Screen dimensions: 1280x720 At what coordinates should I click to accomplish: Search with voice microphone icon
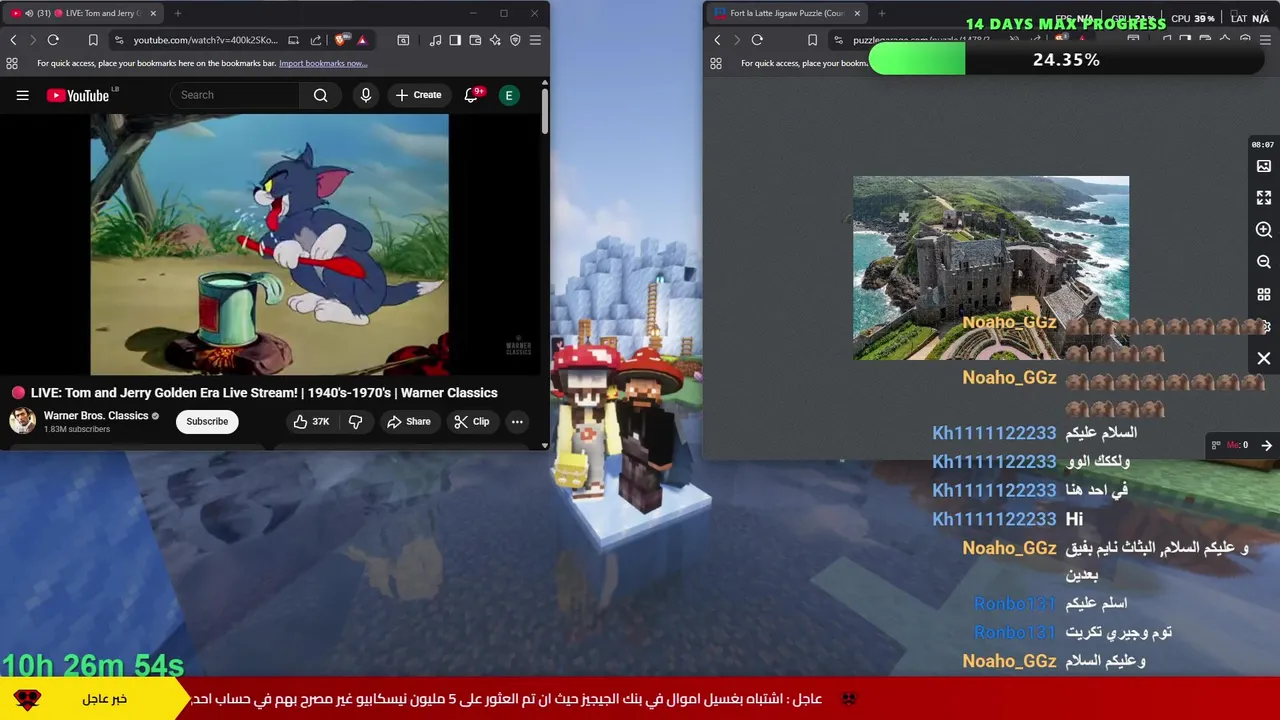click(365, 95)
